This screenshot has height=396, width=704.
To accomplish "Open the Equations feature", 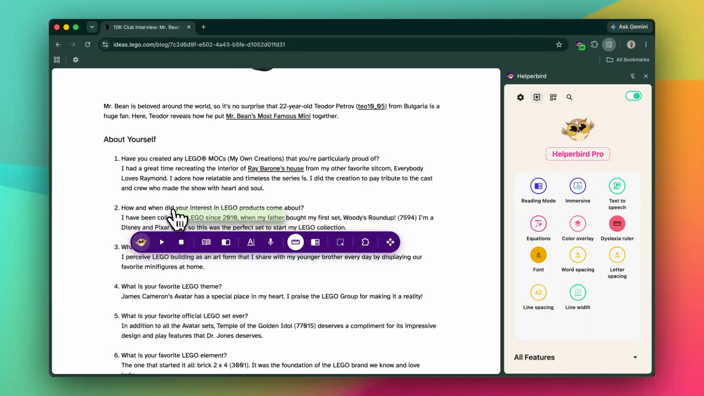I will 538,228.
